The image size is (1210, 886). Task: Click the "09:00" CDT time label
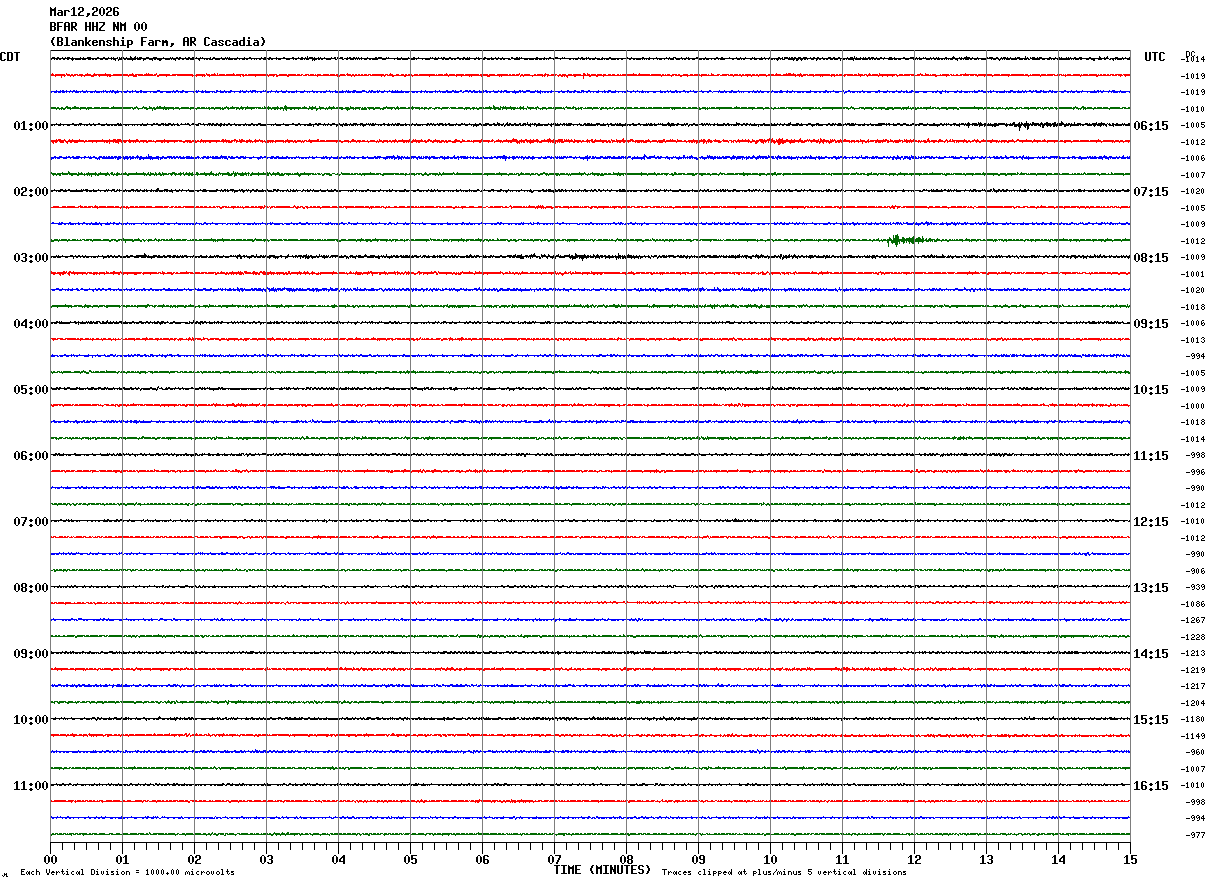pyautogui.click(x=31, y=654)
